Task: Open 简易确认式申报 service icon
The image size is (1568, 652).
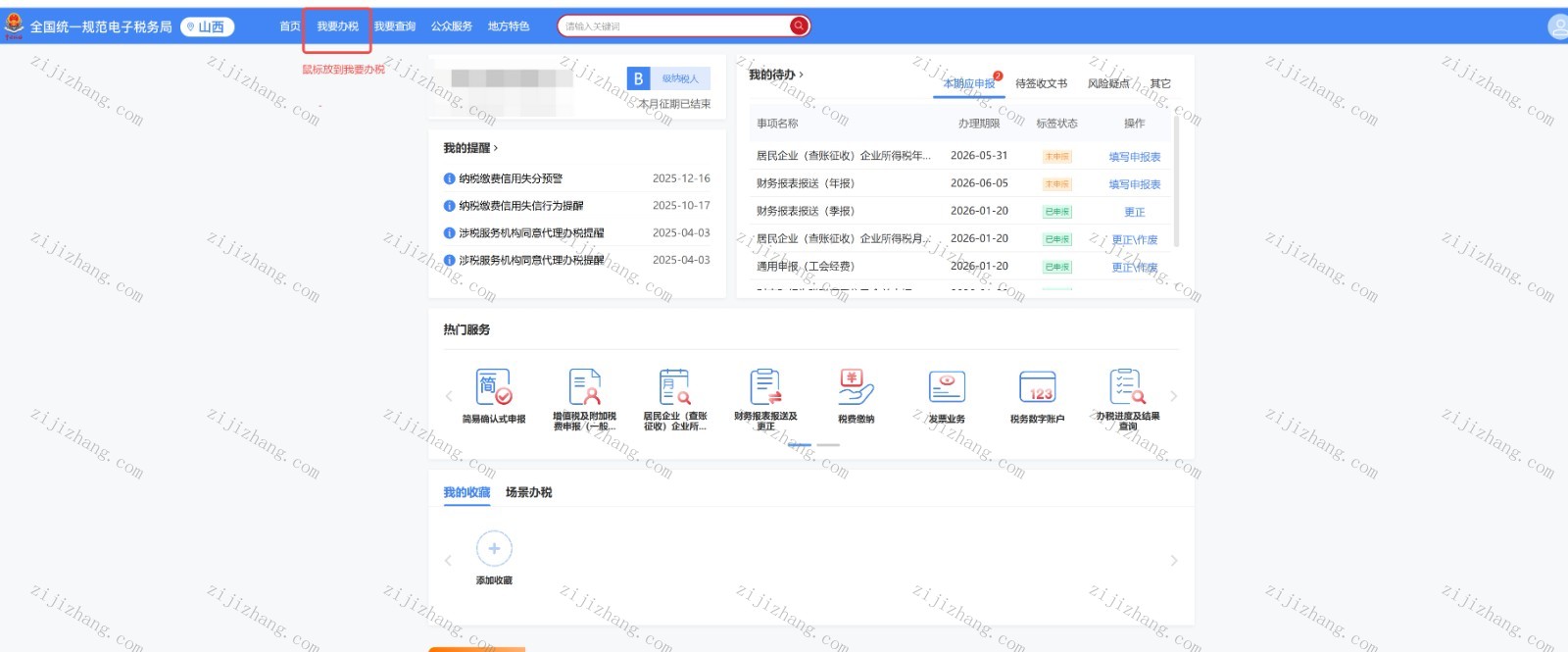Action: pos(494,388)
